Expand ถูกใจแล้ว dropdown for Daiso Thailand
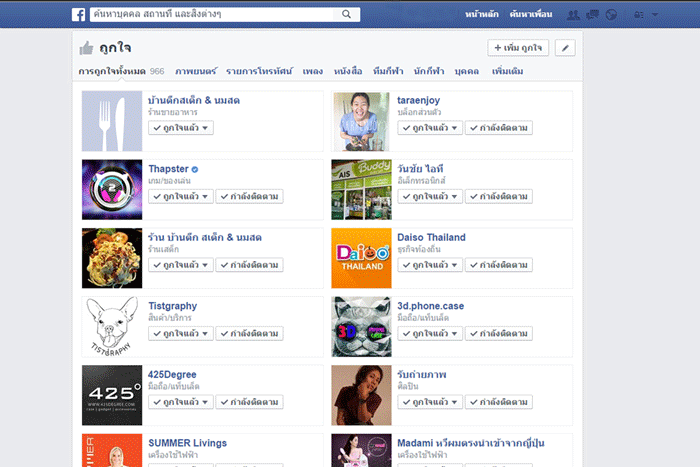Image resolution: width=700 pixels, height=467 pixels. [x=430, y=265]
